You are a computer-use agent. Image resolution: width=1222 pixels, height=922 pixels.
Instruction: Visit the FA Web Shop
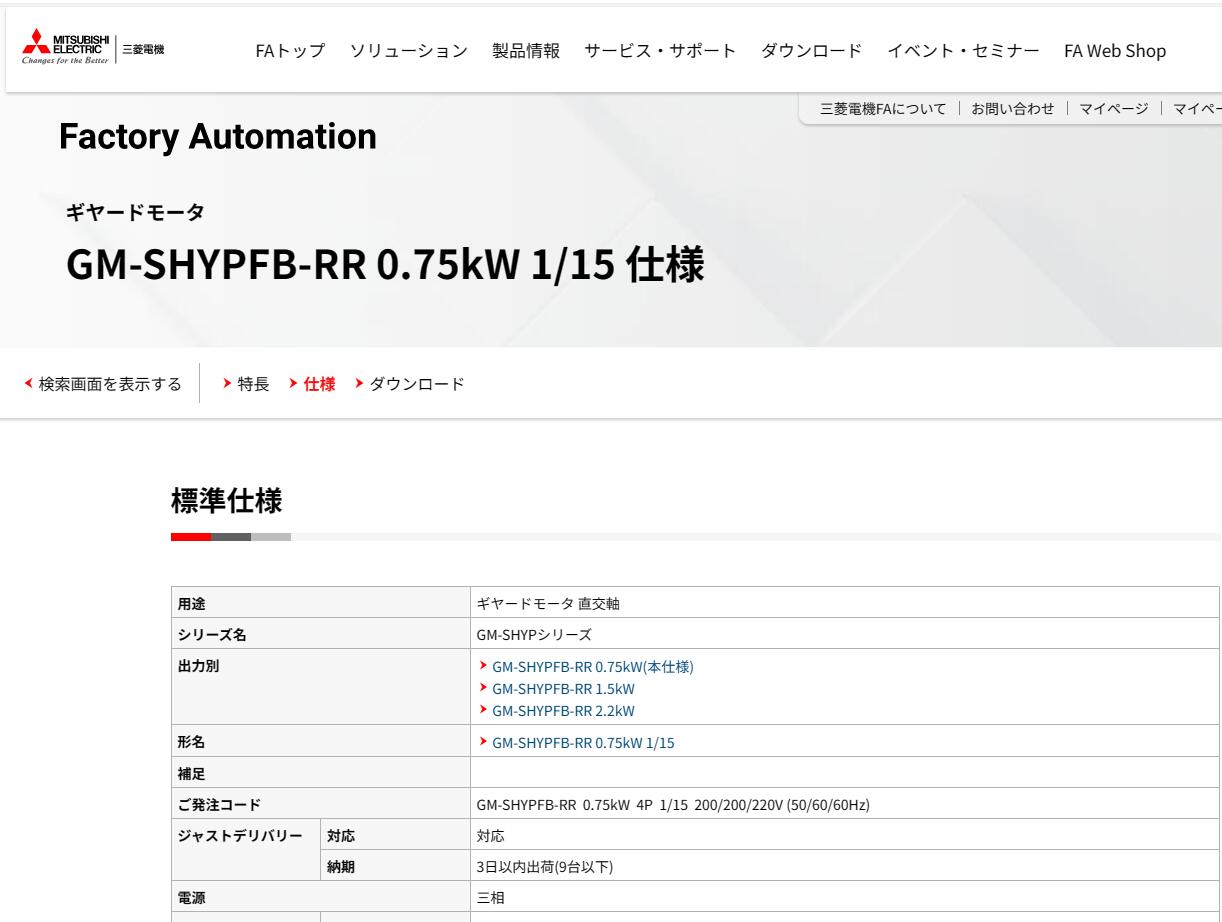[1115, 50]
